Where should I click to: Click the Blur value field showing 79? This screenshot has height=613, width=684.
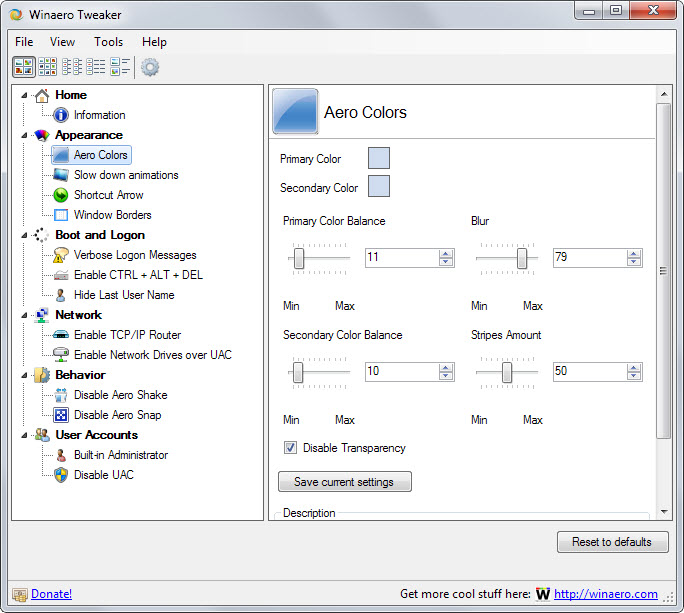point(590,257)
